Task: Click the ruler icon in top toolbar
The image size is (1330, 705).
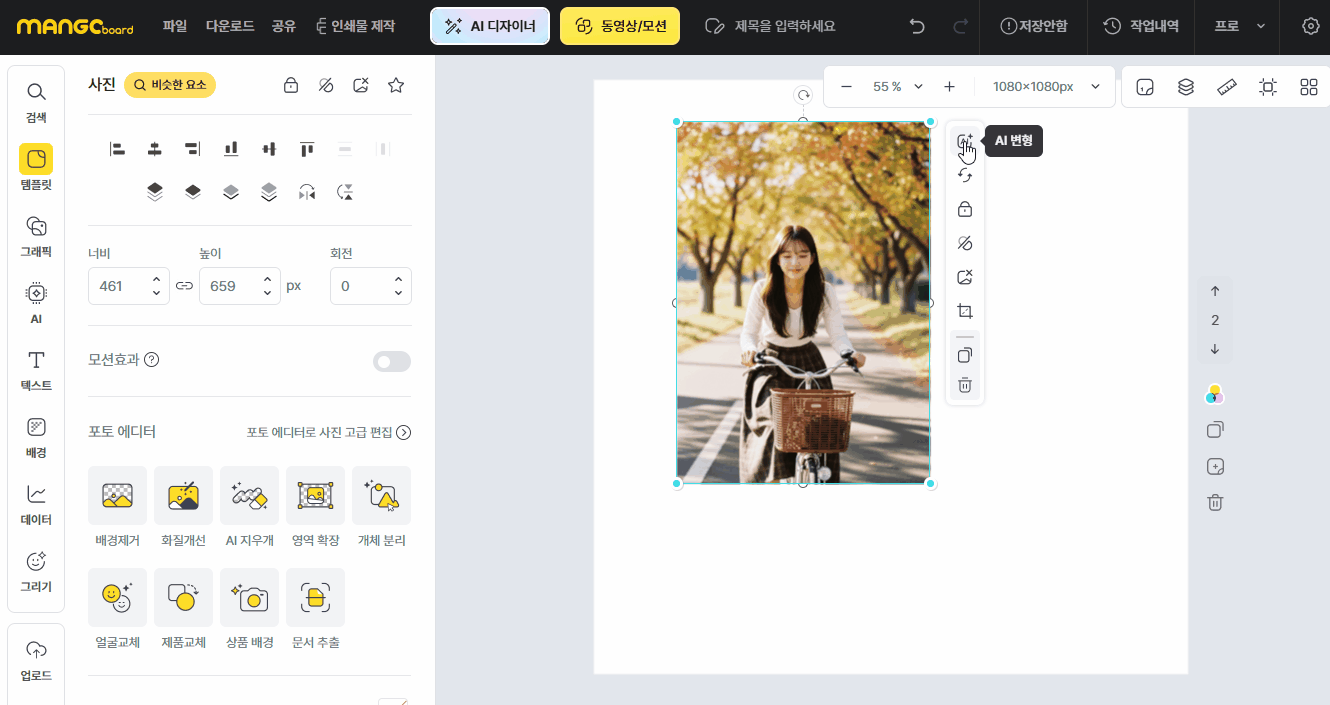Action: coord(1227,87)
